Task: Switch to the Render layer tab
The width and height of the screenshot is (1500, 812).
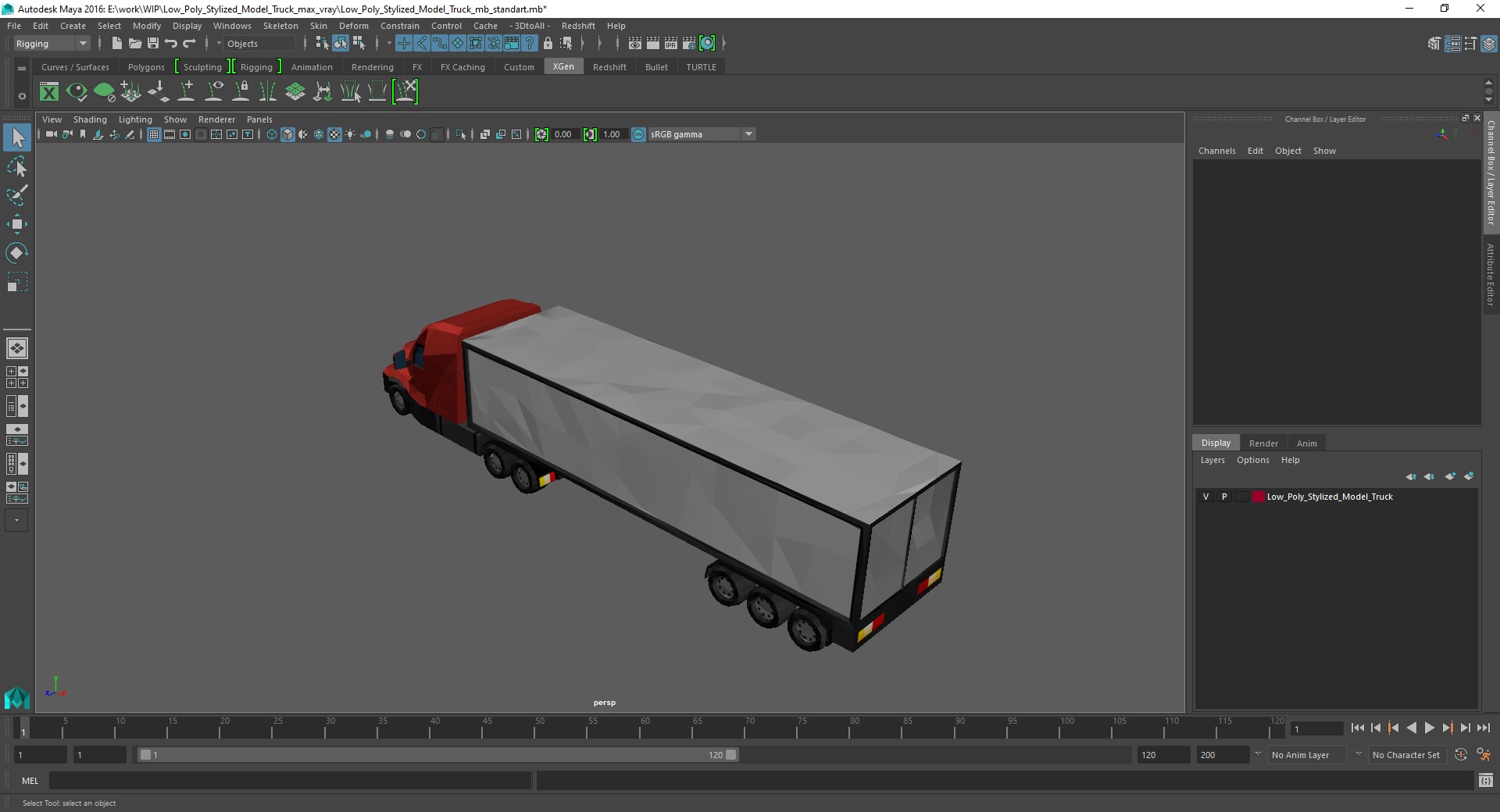Action: pos(1263,443)
